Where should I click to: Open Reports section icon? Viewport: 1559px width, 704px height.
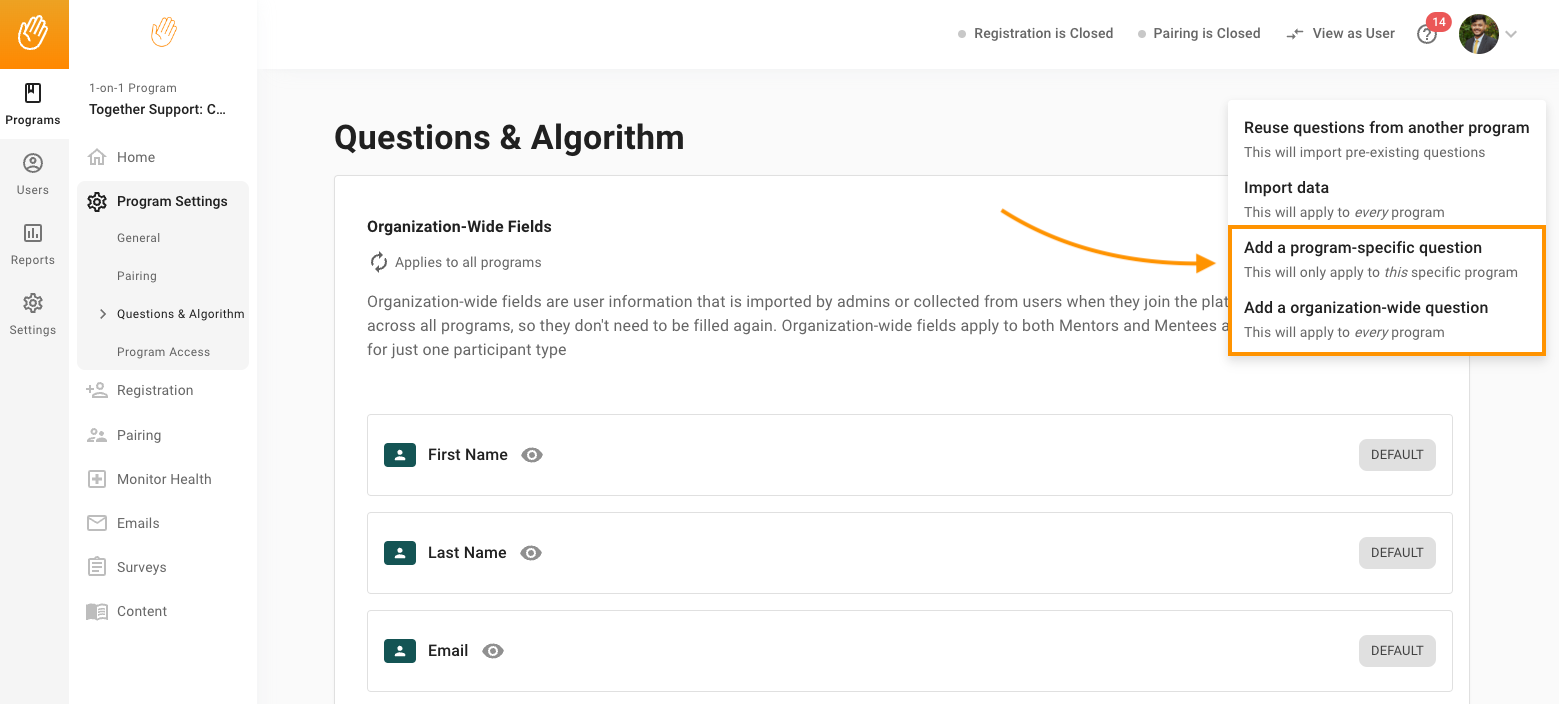33,233
